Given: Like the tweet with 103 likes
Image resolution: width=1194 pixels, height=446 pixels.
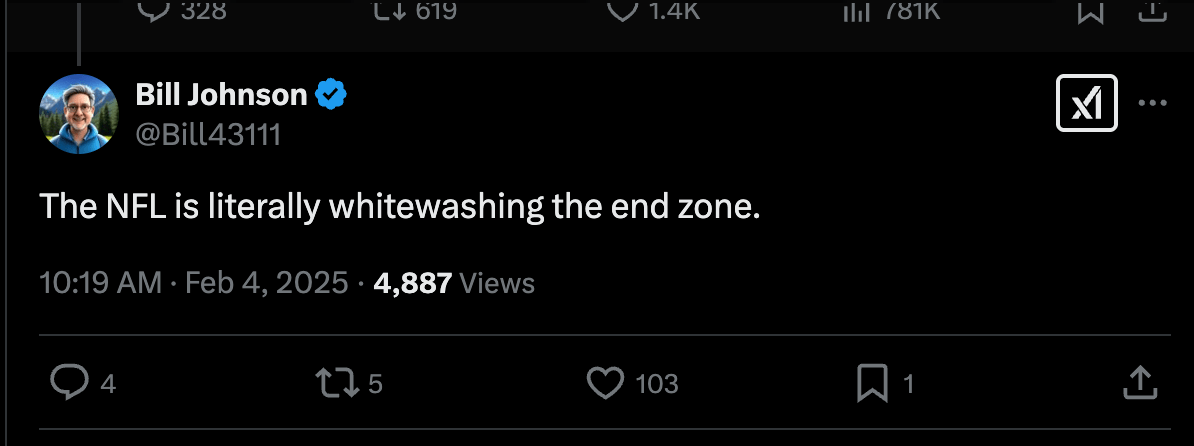Looking at the screenshot, I should (x=603, y=382).
